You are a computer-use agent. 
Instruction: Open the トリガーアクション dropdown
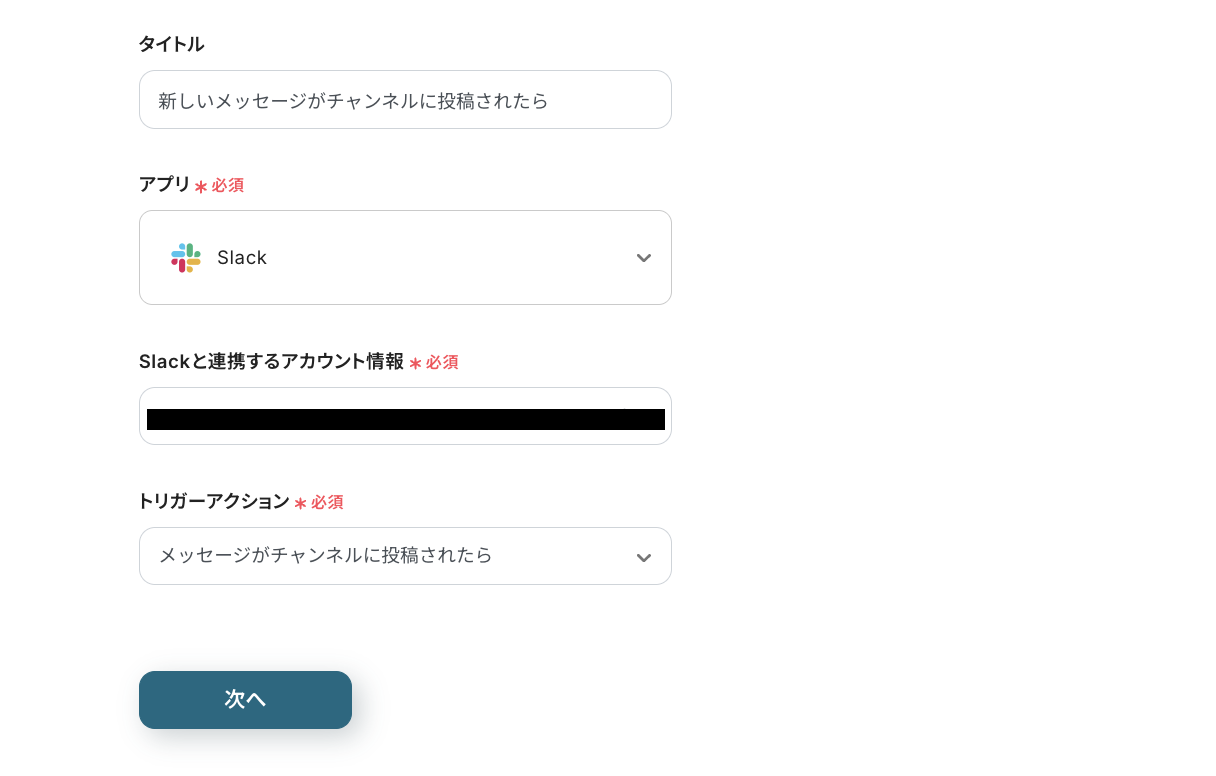click(x=405, y=556)
